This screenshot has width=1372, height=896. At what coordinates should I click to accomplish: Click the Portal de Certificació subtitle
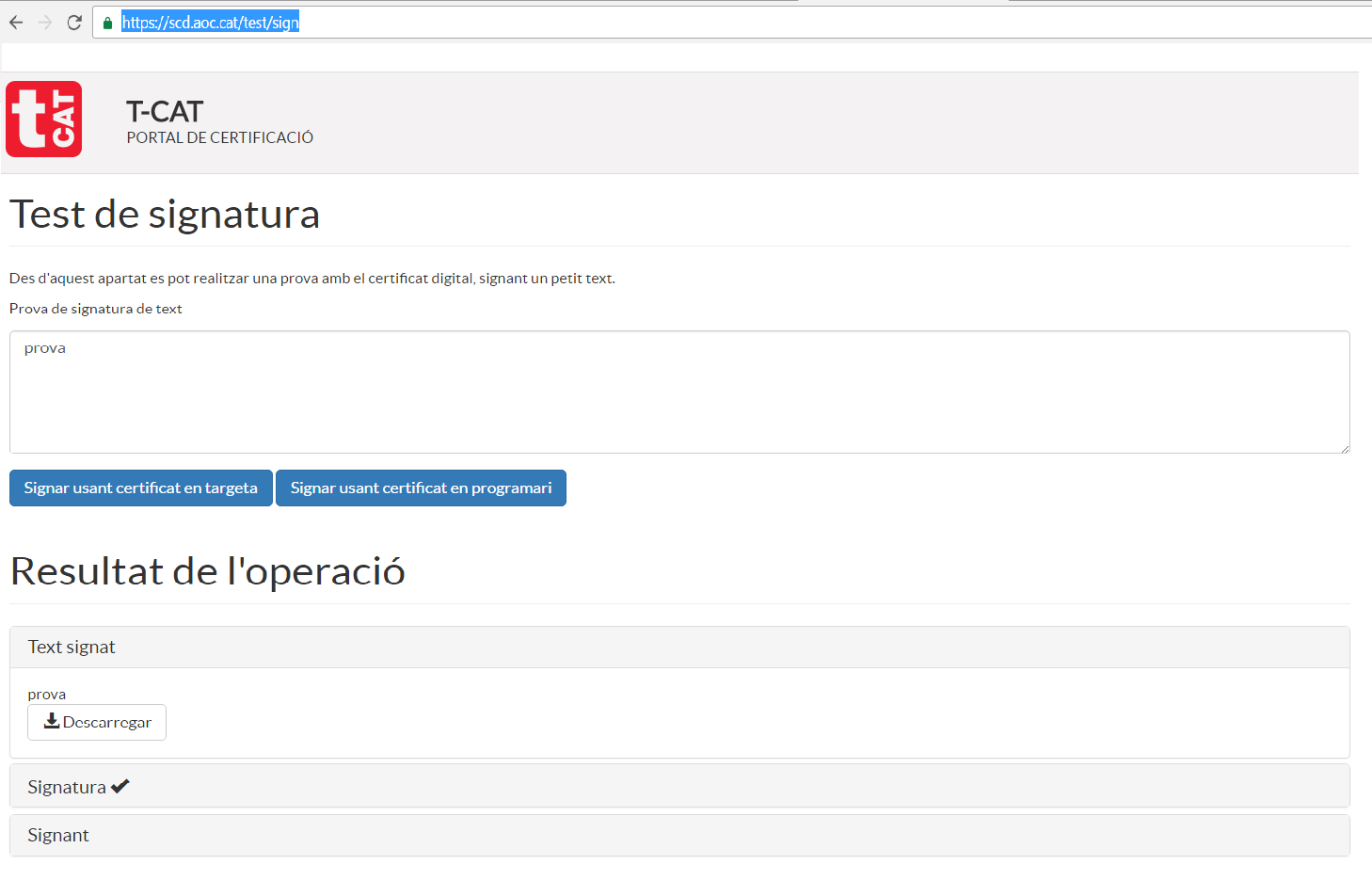click(x=220, y=137)
